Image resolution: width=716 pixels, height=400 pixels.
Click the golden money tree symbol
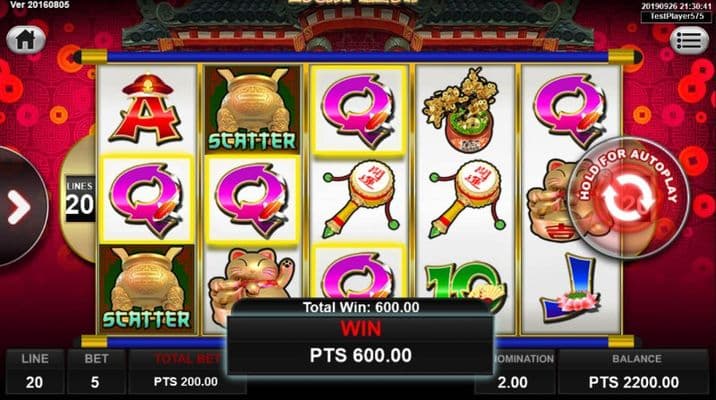(463, 110)
